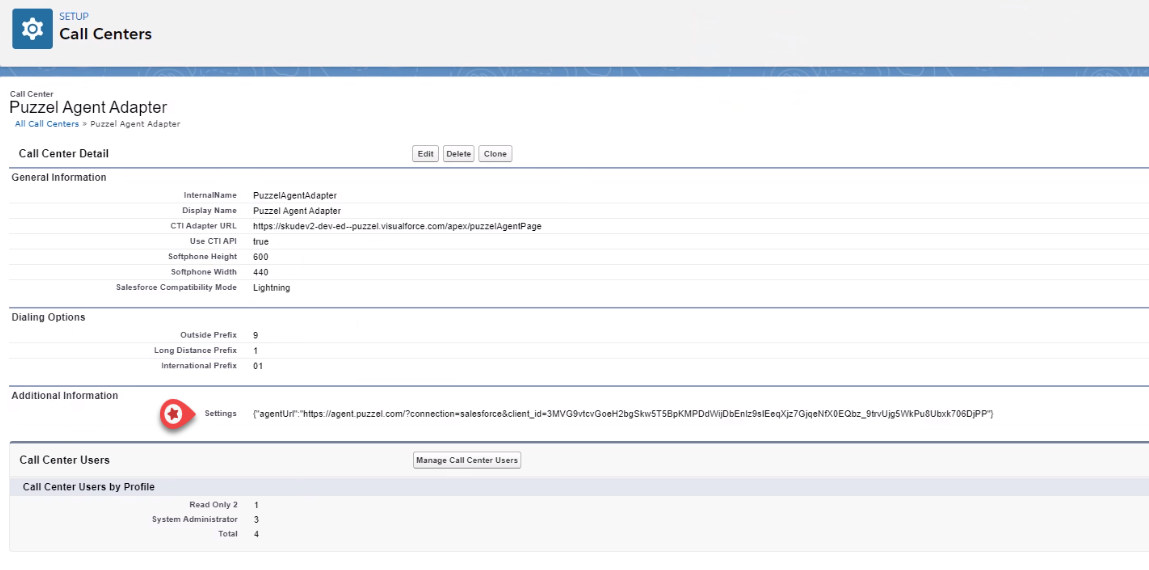Open the All Call Centers breadcrumb link
1149x570 pixels.
coord(46,124)
